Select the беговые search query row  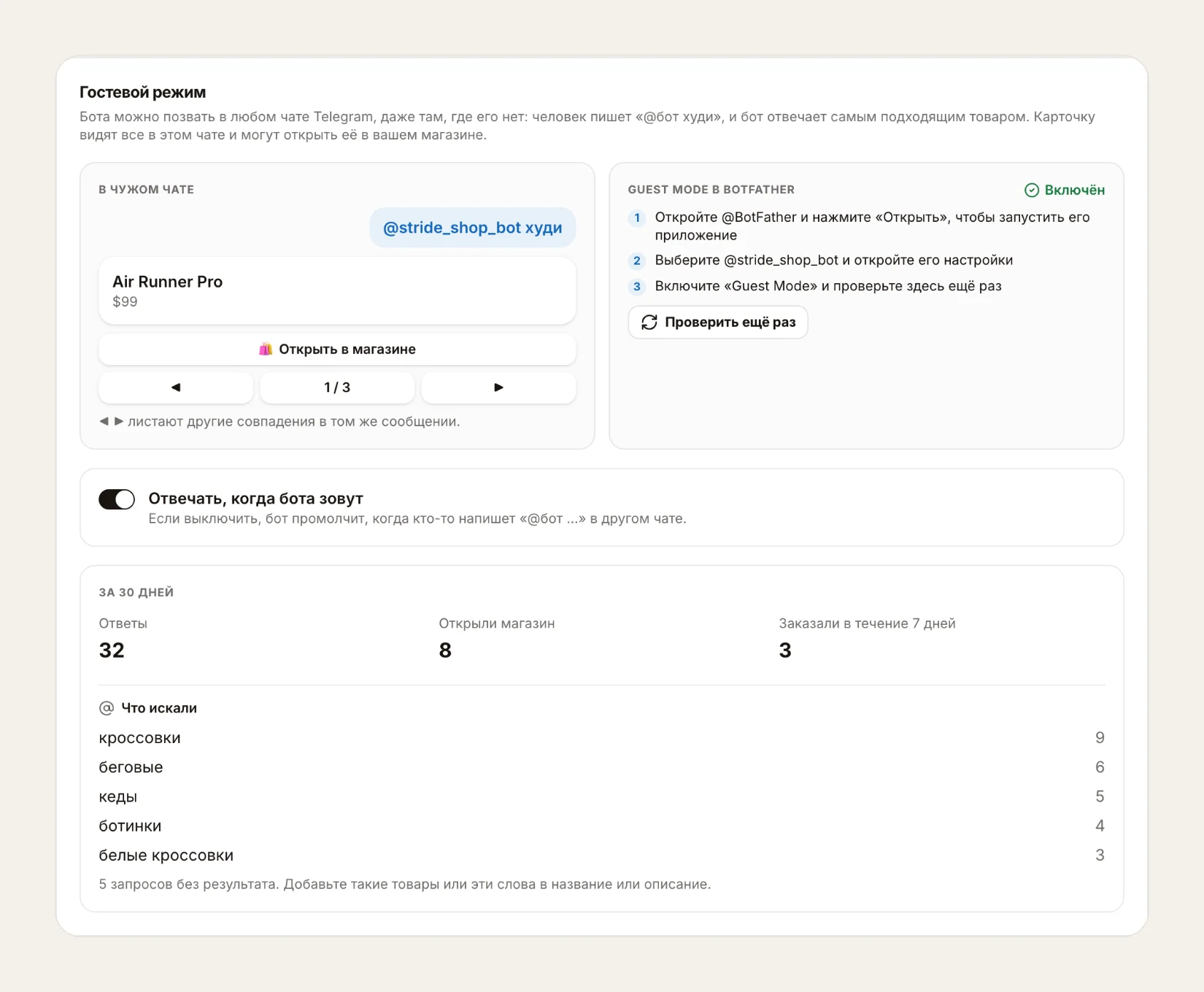coord(602,767)
